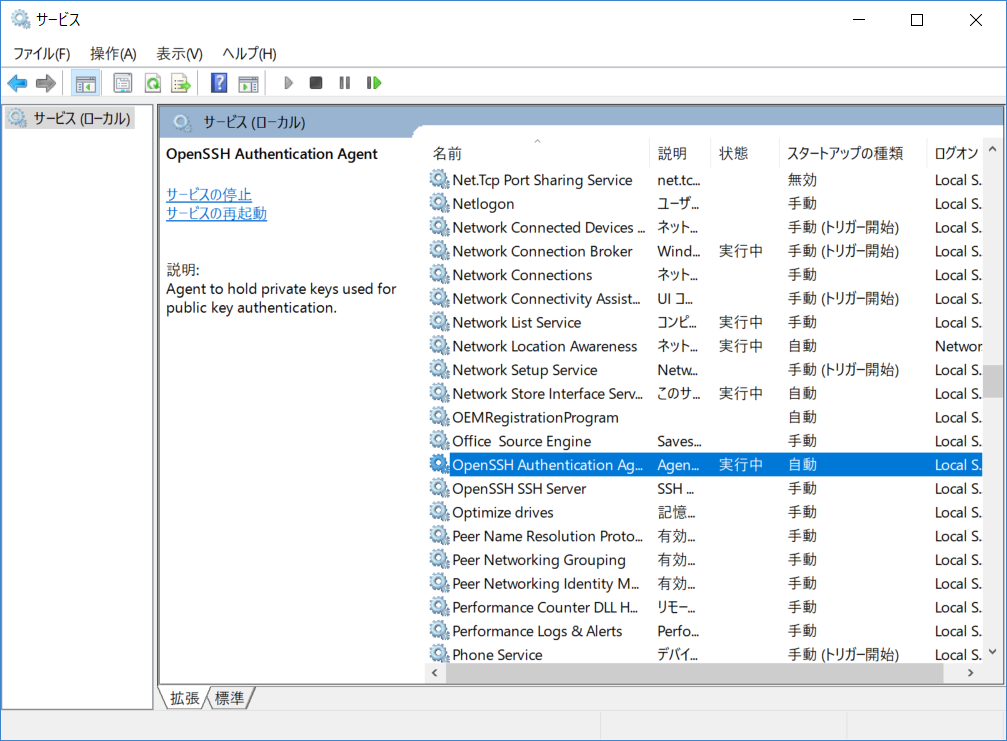Click the サービスの再起動 link

click(x=216, y=213)
